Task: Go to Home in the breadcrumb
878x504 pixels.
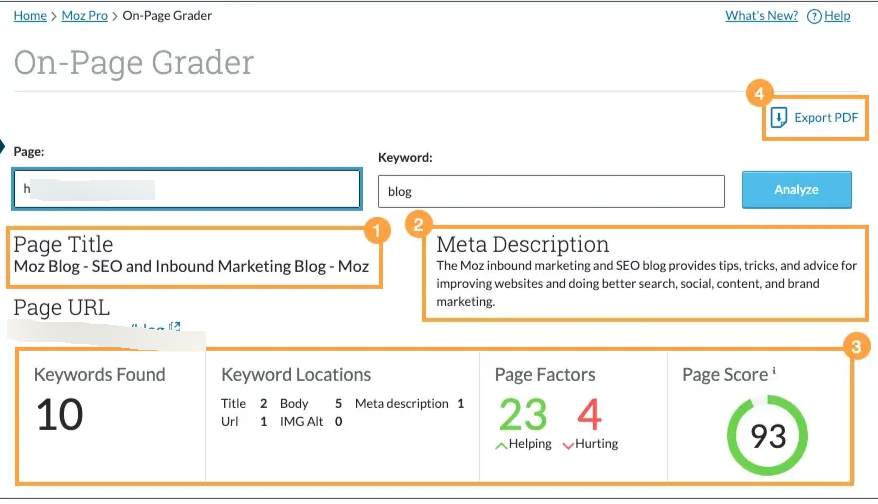Action: point(30,16)
